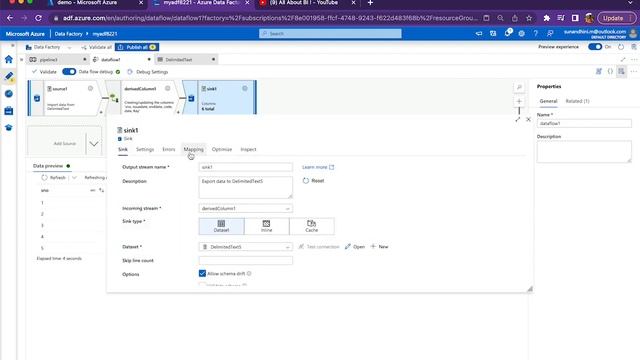The height and width of the screenshot is (360, 640).
Task: Toggle Preview experience switch
Action: tap(595, 47)
